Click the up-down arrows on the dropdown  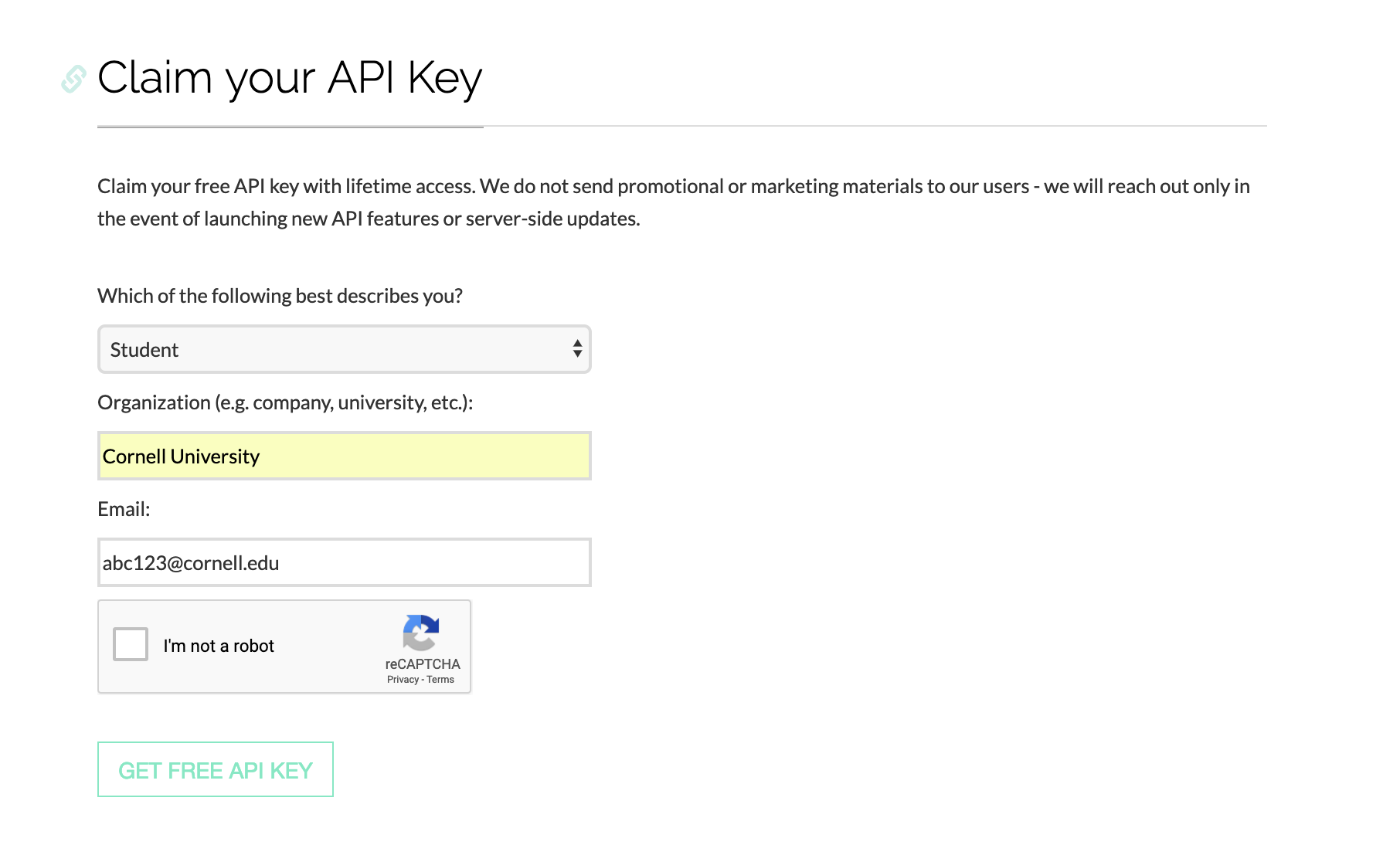(x=577, y=349)
